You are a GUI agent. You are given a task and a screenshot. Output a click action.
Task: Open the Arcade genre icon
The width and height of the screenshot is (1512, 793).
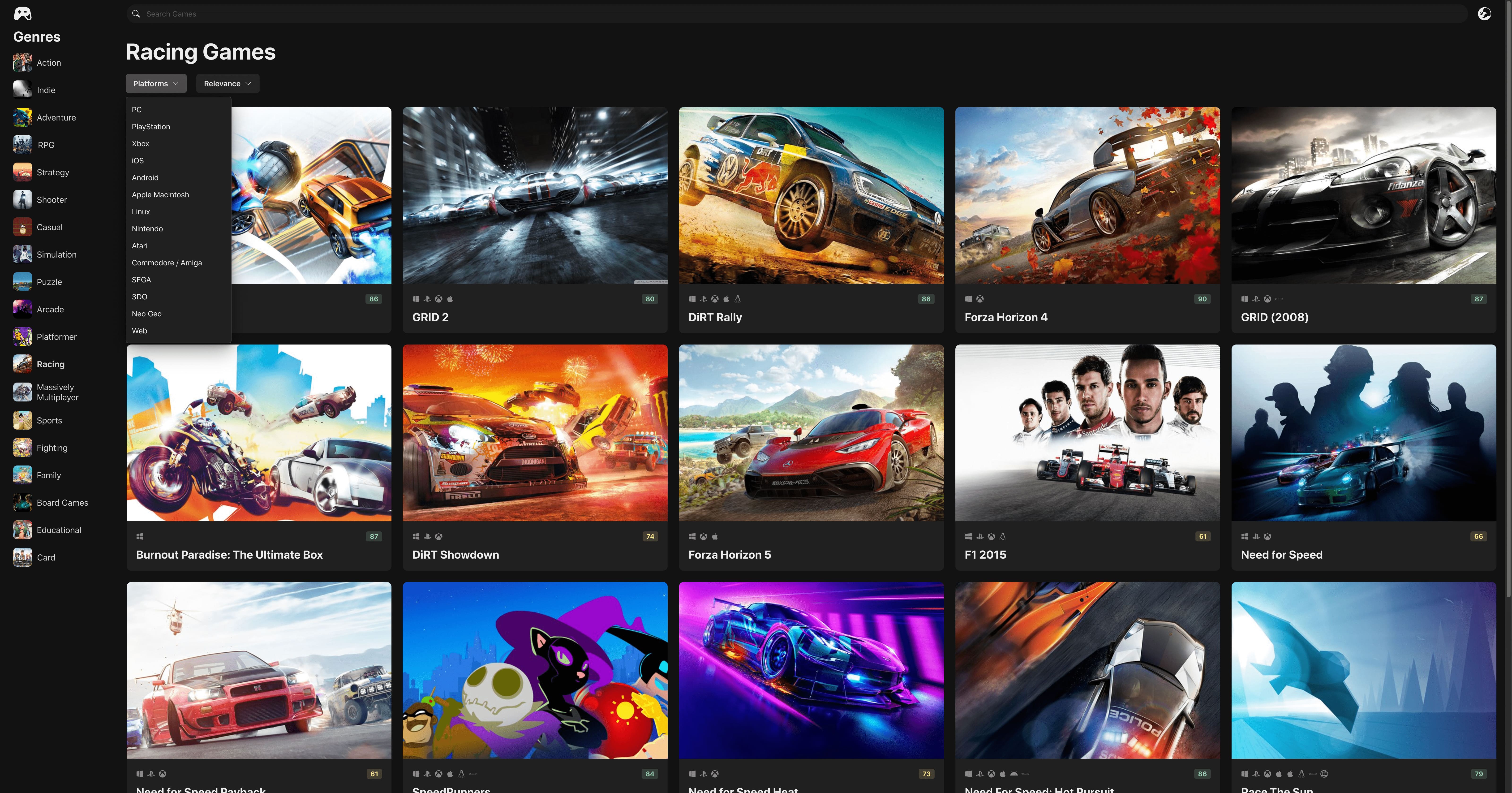(23, 309)
